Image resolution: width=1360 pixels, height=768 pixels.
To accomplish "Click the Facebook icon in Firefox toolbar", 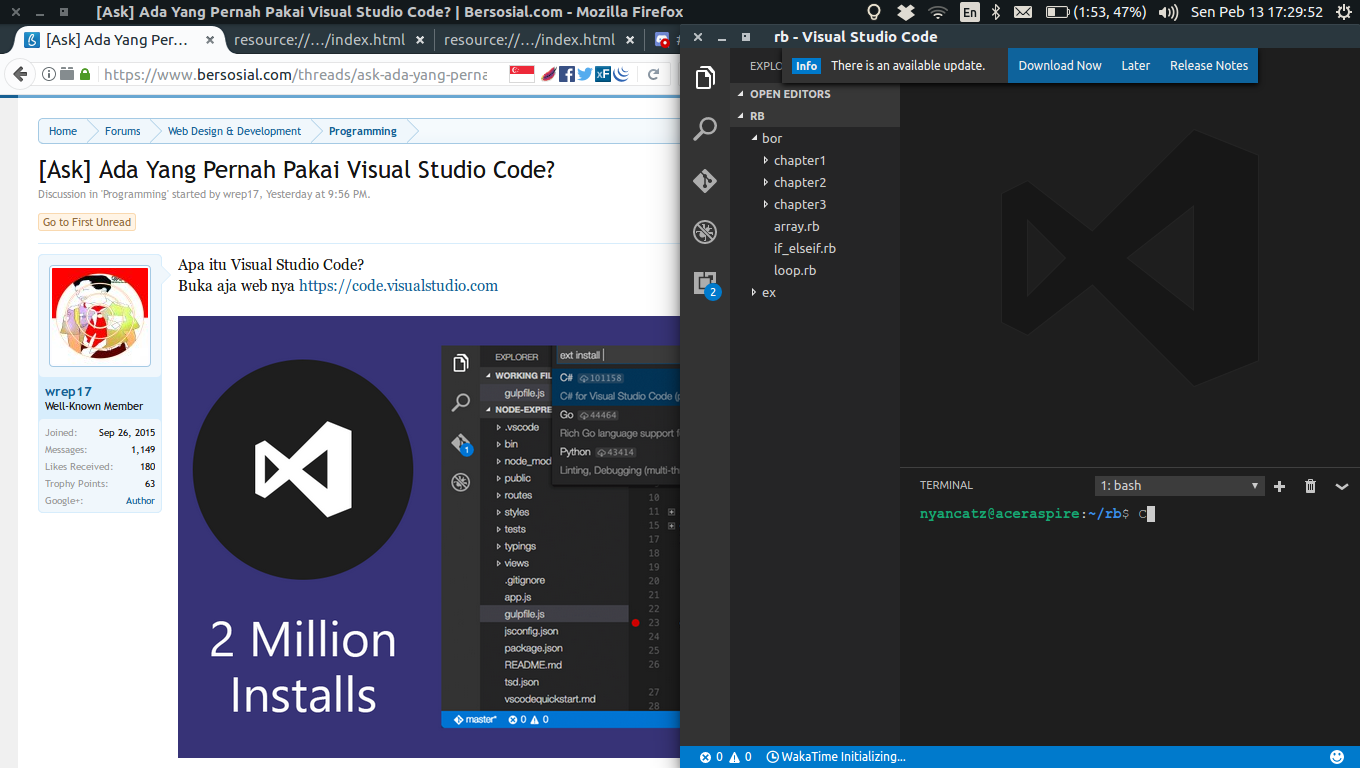I will [x=567, y=75].
